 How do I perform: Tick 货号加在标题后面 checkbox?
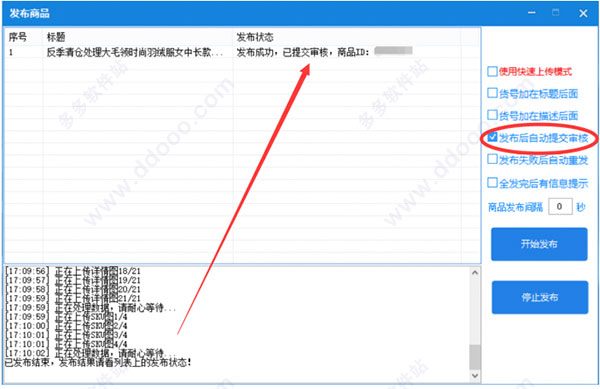click(492, 93)
